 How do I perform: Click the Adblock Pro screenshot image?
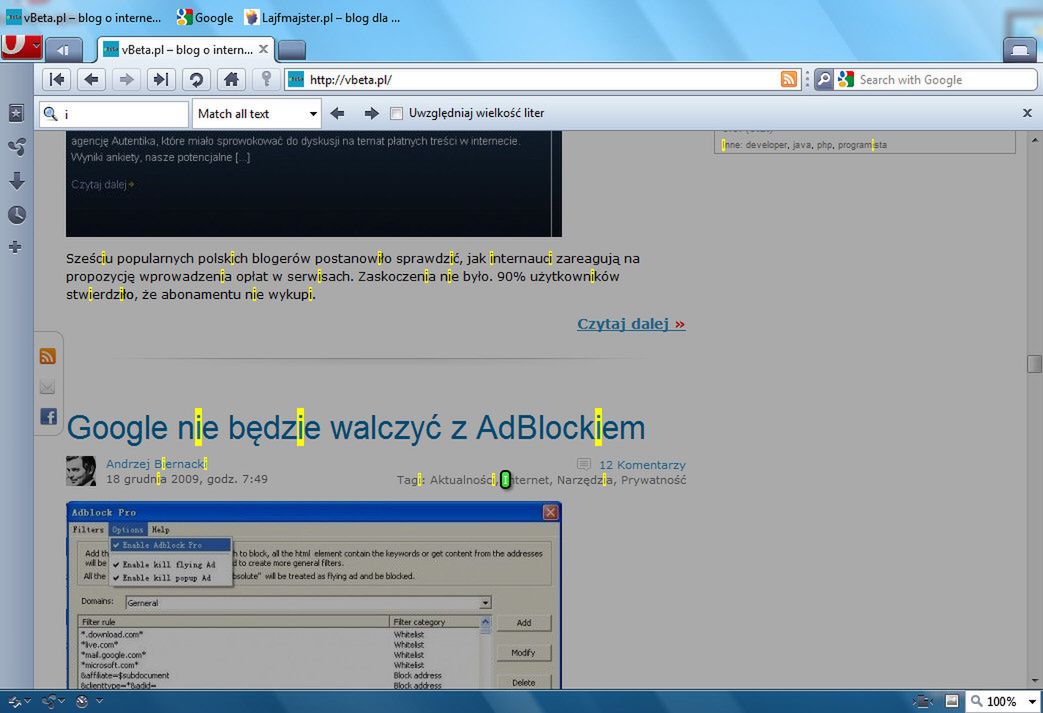(x=314, y=595)
